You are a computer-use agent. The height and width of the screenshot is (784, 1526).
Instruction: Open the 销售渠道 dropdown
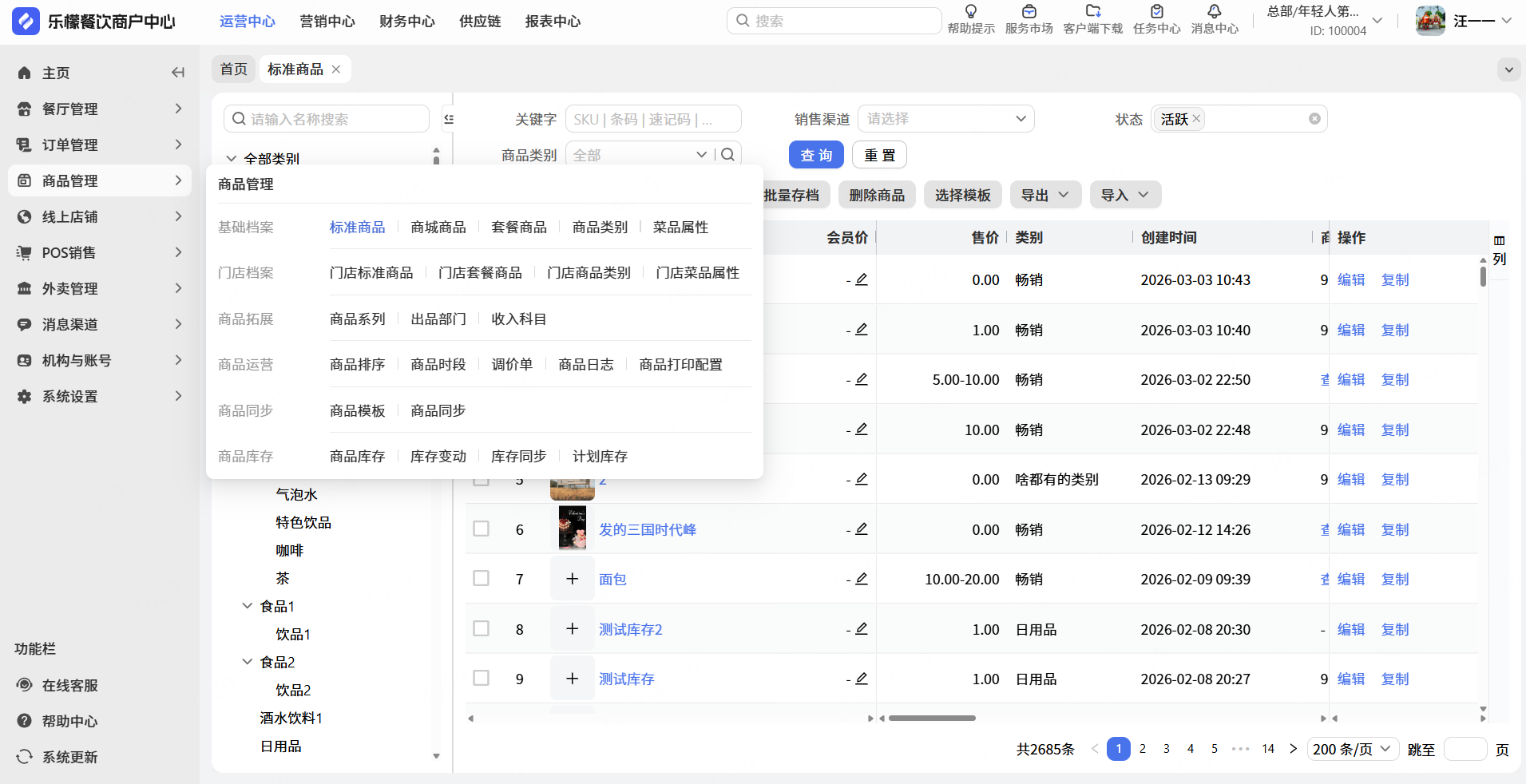click(945, 119)
